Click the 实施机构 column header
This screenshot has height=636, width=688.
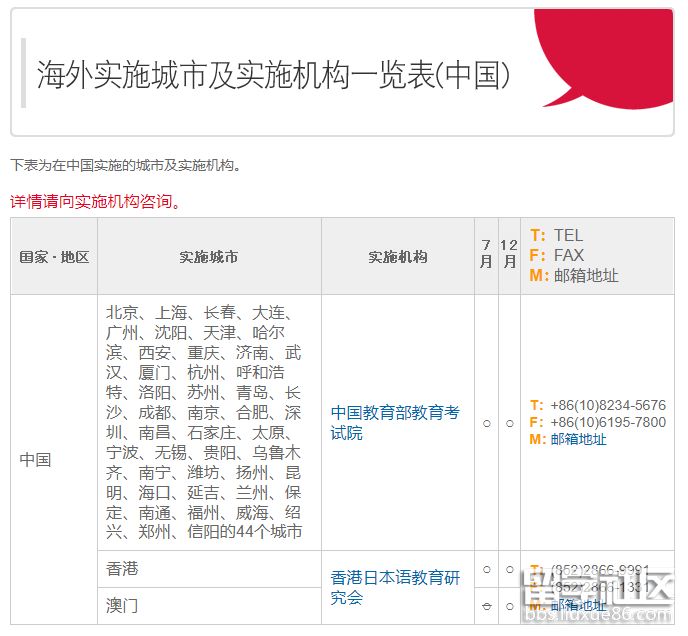tap(398, 257)
